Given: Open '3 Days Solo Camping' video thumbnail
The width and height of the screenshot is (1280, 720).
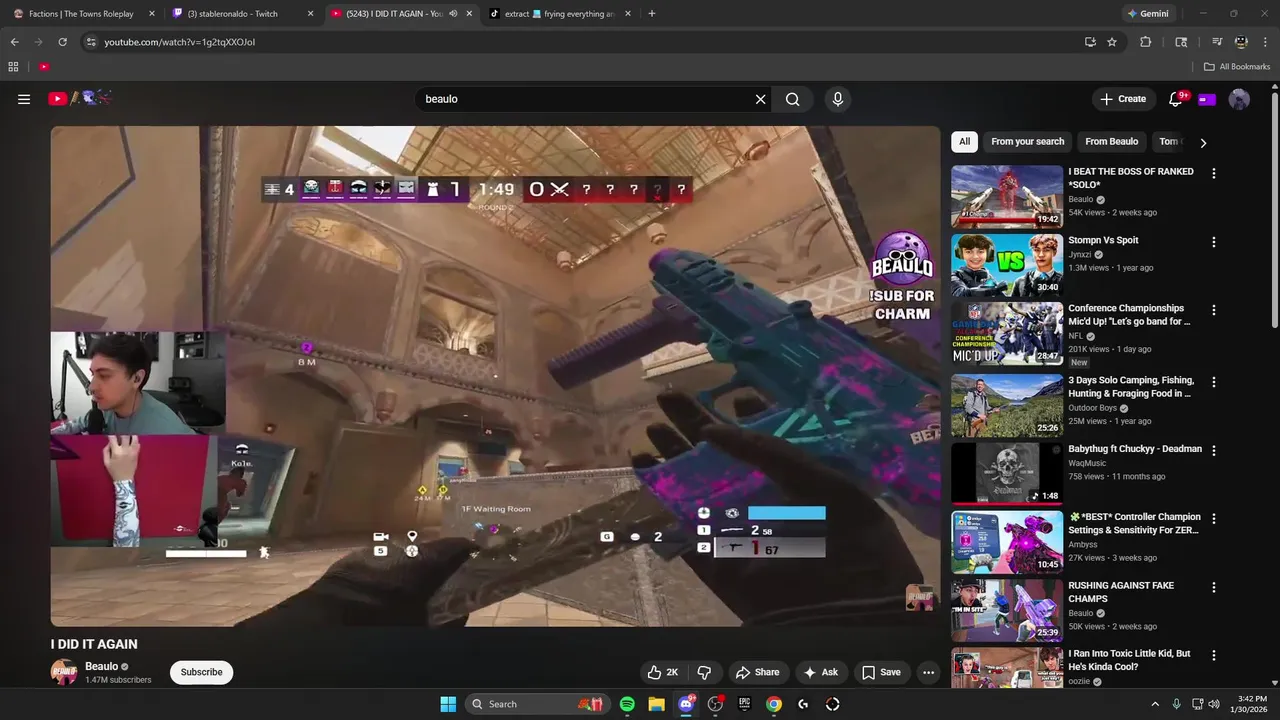Looking at the screenshot, I should [x=1007, y=406].
